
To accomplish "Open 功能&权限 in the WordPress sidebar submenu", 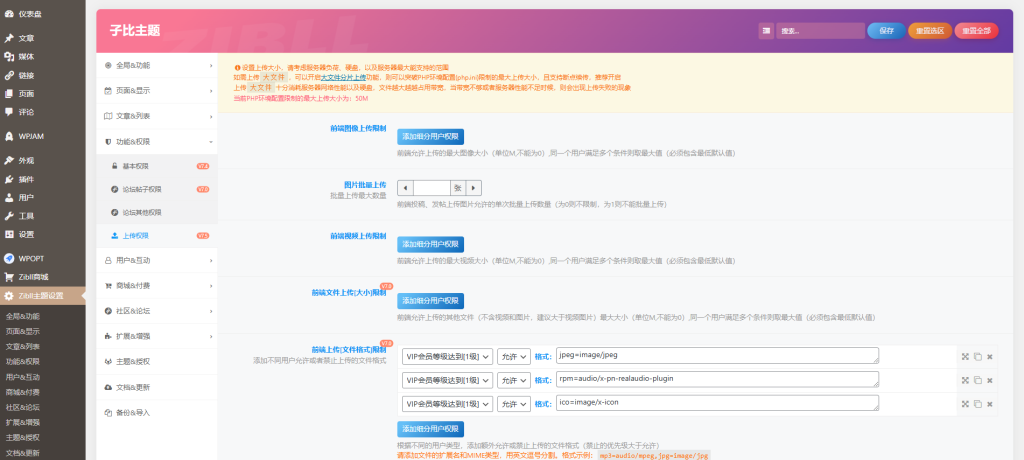I will pos(22,361).
